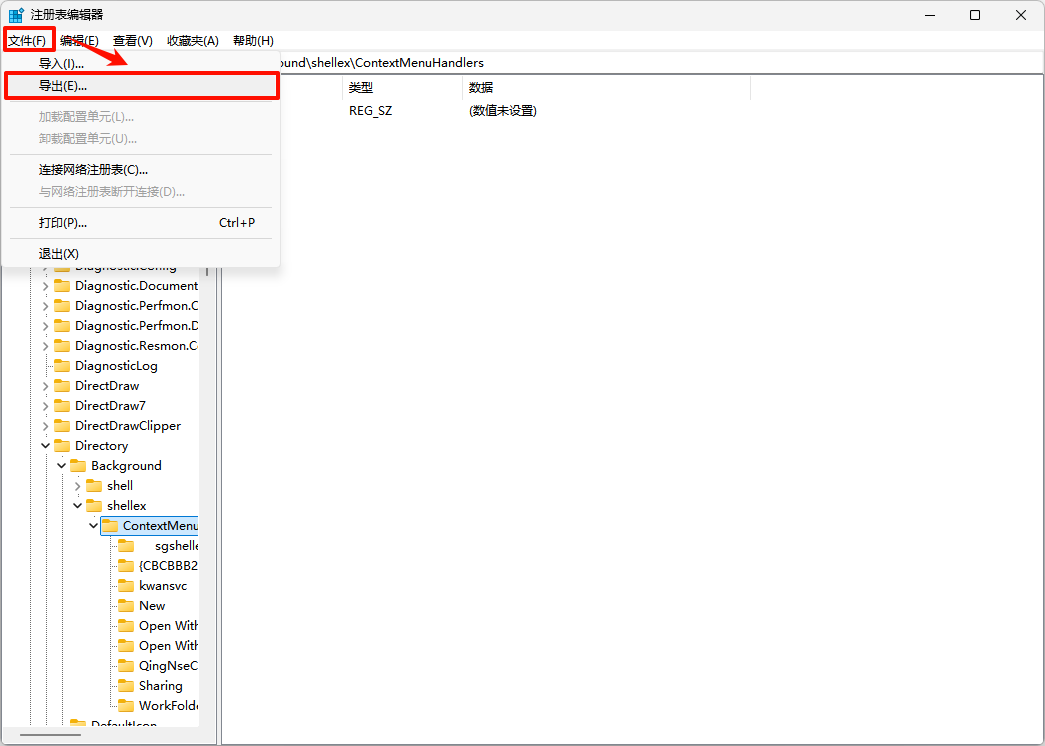Select the WorkFolde key folder icon
1045x746 pixels.
point(126,706)
